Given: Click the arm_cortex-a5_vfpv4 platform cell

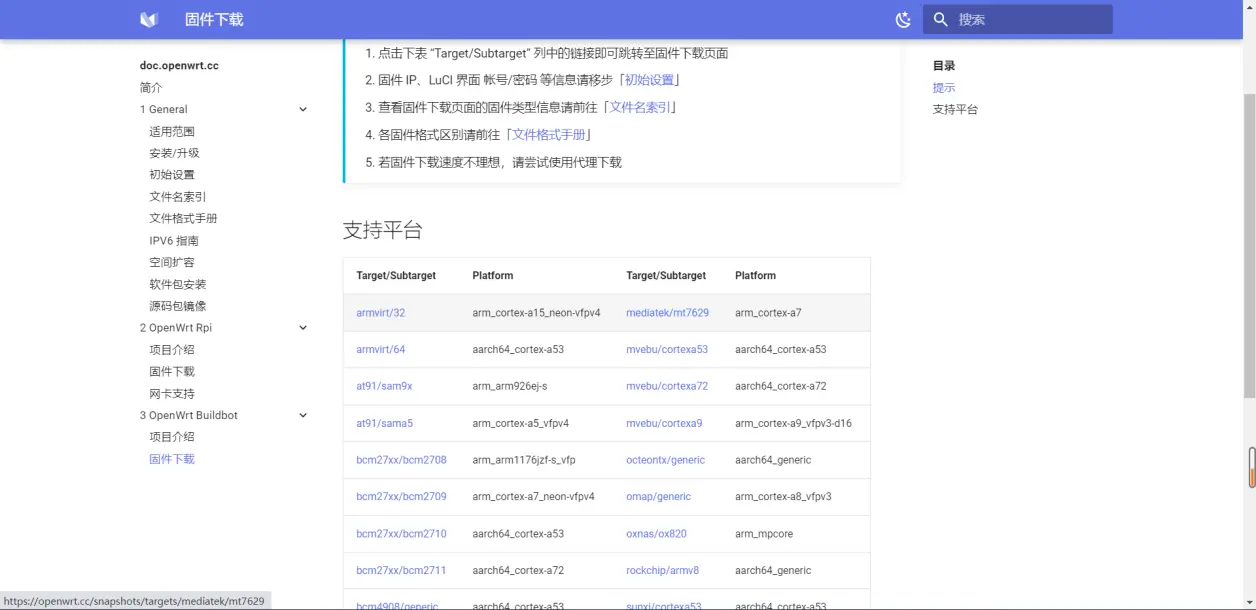Looking at the screenshot, I should [520, 423].
